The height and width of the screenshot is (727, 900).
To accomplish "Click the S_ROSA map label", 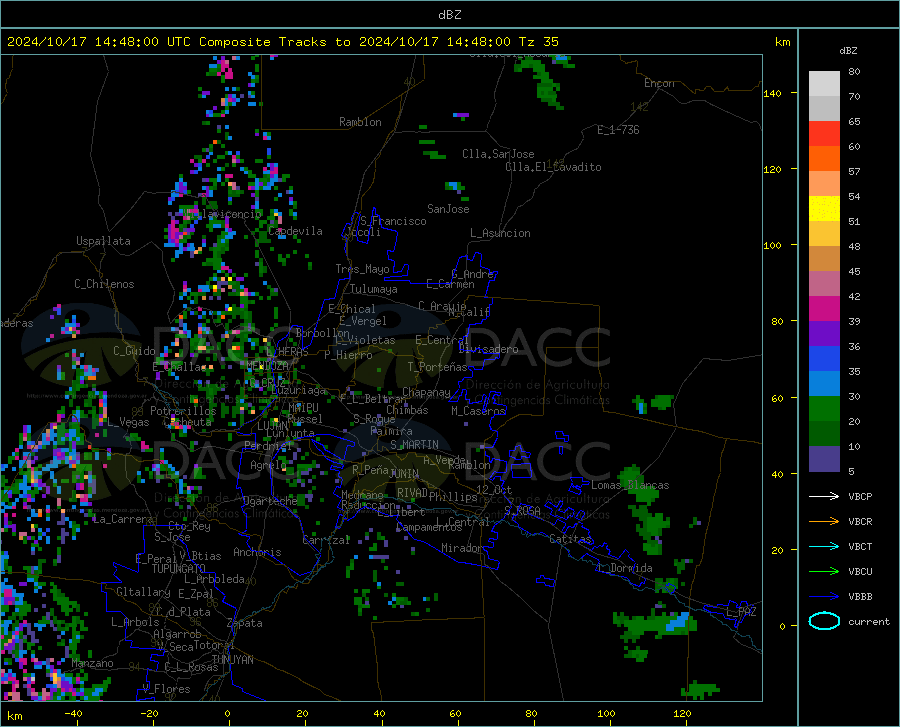I will pyautogui.click(x=522, y=510).
